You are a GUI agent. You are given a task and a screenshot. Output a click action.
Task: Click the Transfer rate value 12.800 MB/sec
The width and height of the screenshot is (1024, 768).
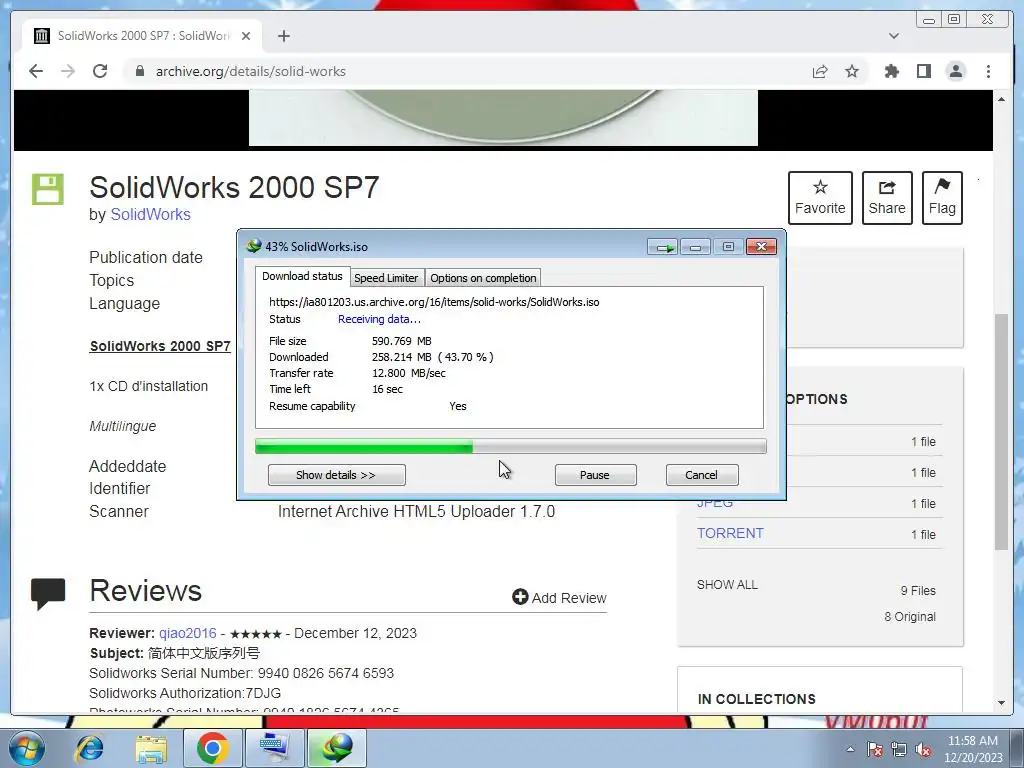pyautogui.click(x=409, y=373)
